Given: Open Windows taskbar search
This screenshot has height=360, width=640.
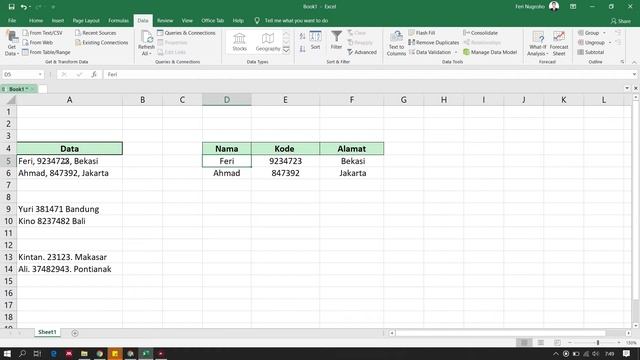Looking at the screenshot, I should [x=22, y=353].
